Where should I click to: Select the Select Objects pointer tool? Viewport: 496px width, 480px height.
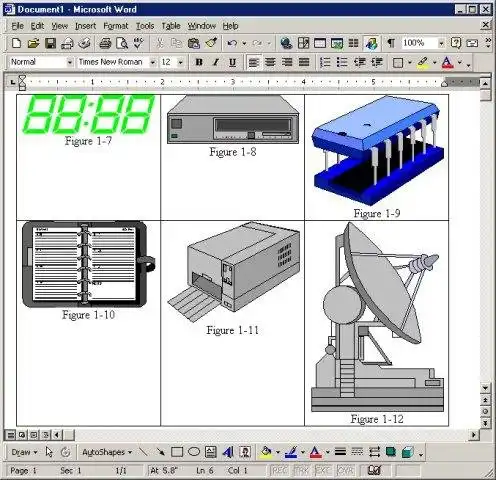[x=49, y=452]
